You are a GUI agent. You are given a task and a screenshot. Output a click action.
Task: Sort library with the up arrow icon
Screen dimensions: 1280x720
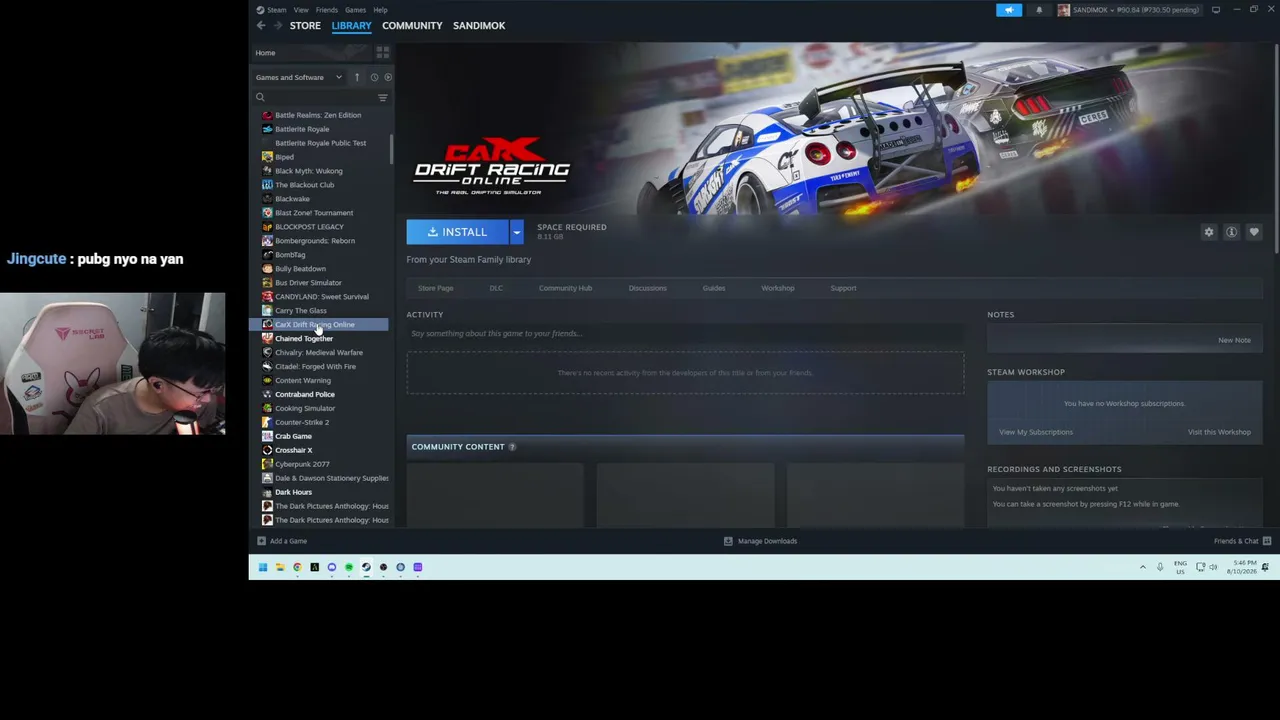(356, 77)
